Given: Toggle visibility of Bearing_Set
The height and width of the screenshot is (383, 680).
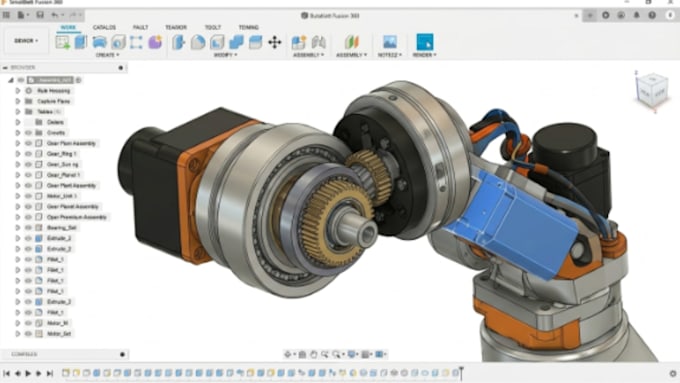Looking at the screenshot, I should [29, 228].
